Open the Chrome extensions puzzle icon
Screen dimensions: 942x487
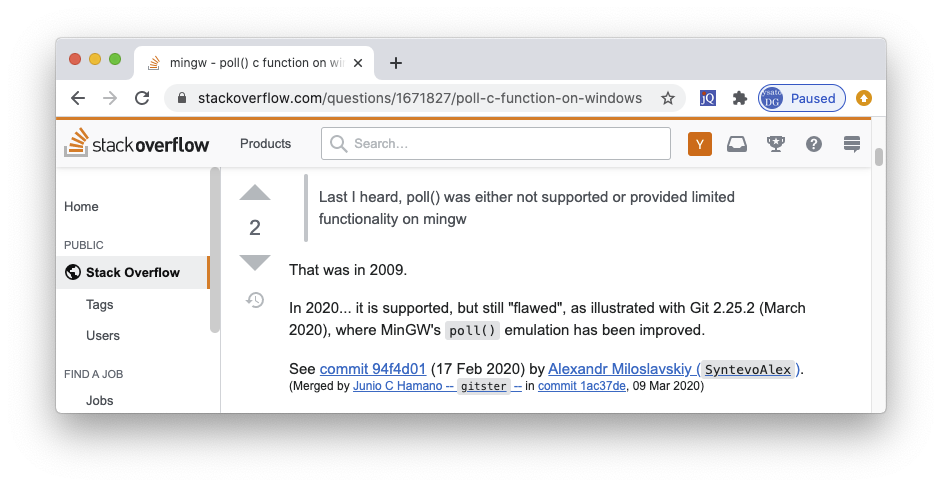click(740, 98)
